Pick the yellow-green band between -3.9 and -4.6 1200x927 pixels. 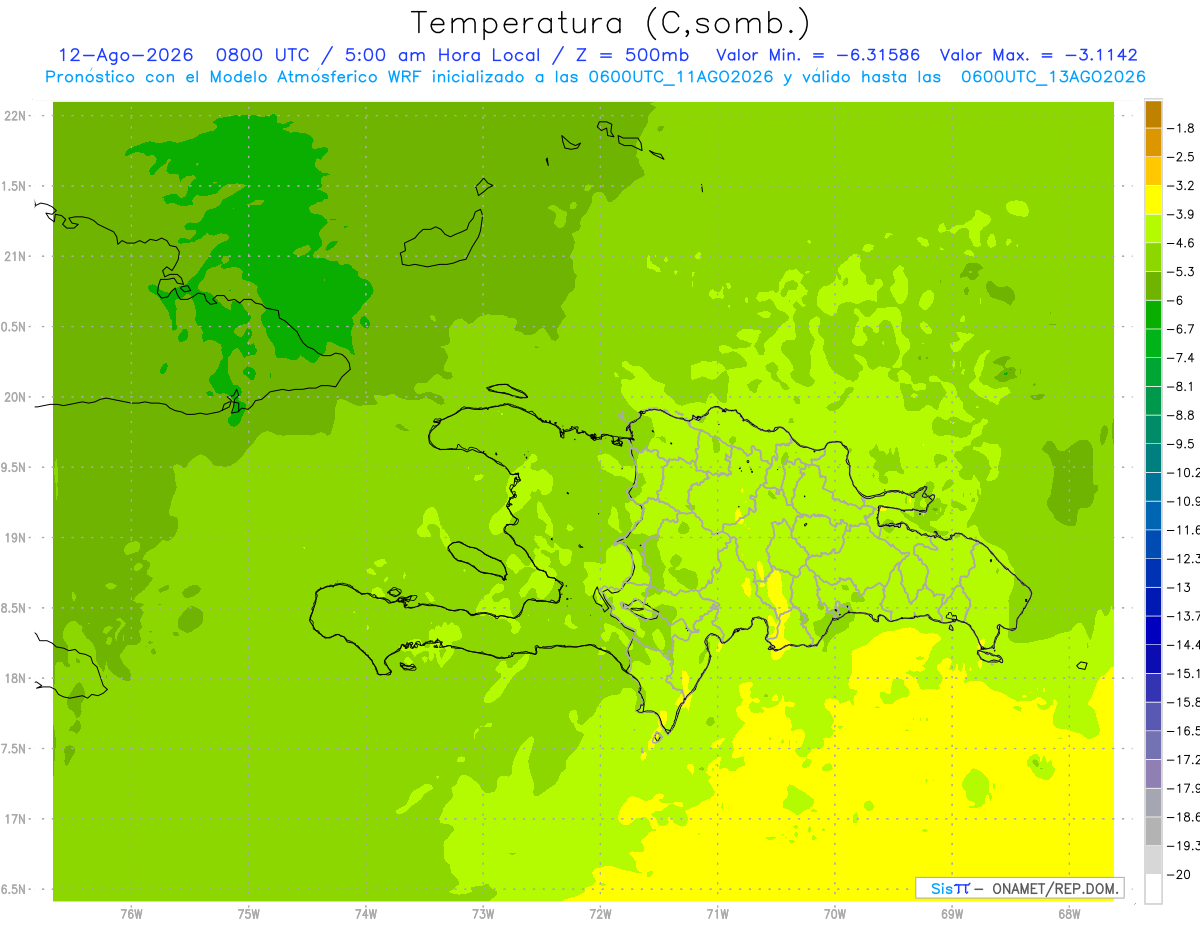pos(1153,228)
